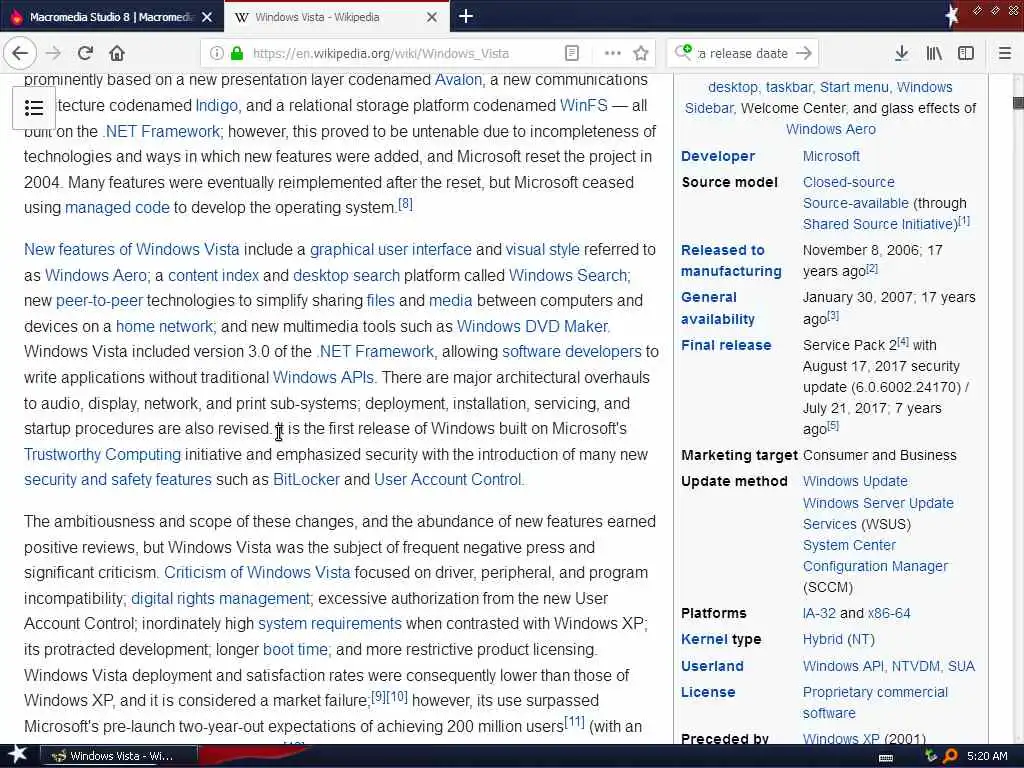Open Criticism of Windows Vista link
Image resolution: width=1024 pixels, height=768 pixels.
point(257,573)
